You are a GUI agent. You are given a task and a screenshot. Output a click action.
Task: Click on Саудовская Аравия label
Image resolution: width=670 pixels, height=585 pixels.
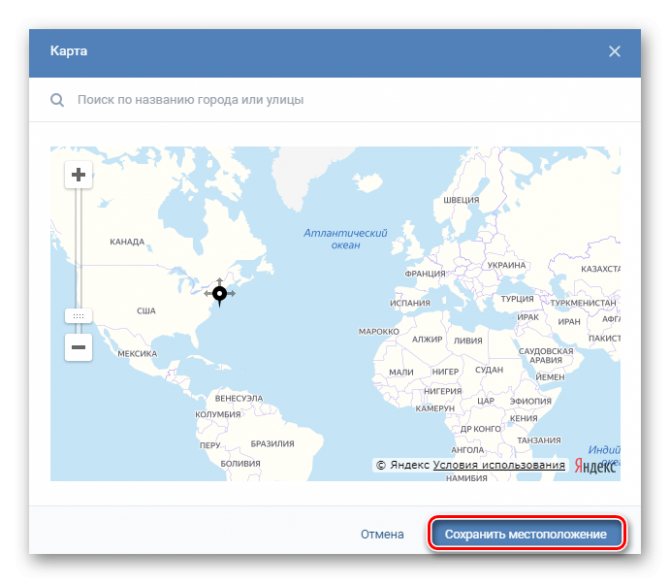pyautogui.click(x=546, y=356)
